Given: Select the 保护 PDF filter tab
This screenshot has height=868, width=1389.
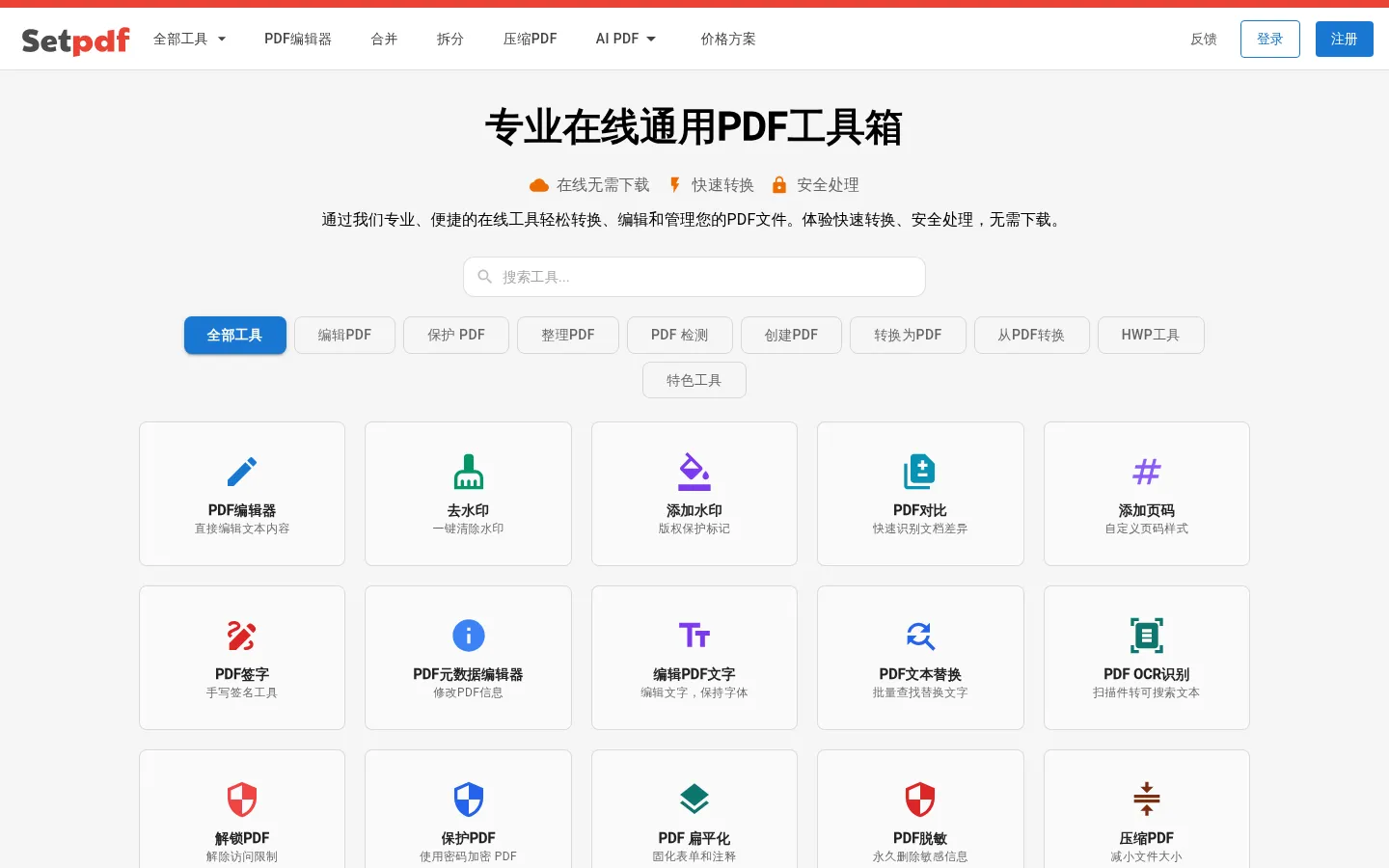Looking at the screenshot, I should click(456, 336).
